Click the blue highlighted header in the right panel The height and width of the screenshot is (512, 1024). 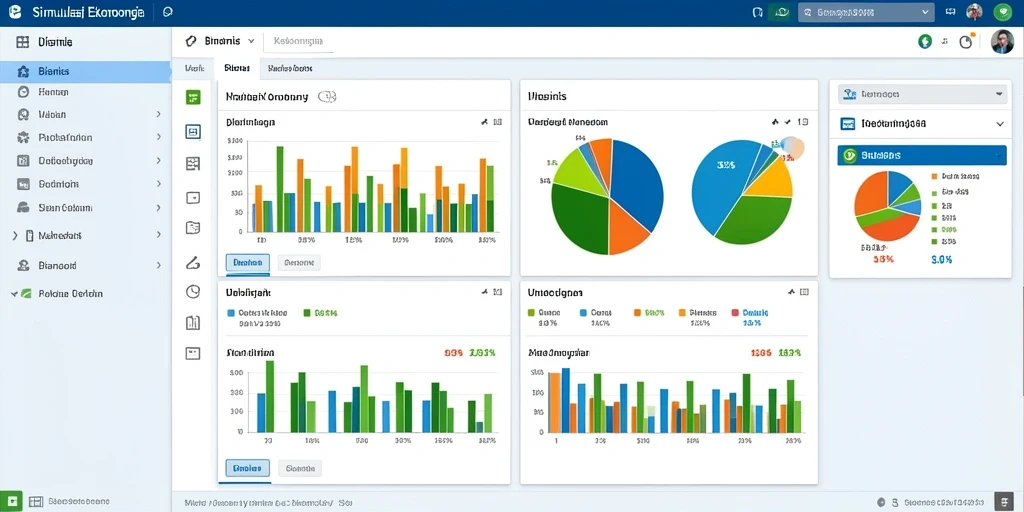click(x=922, y=155)
